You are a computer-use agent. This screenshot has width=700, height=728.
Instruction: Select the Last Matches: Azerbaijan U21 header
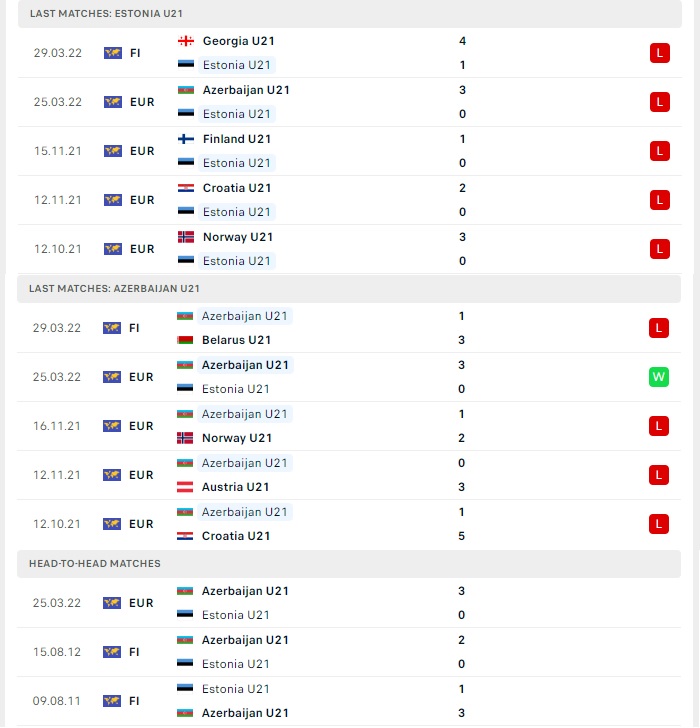point(349,288)
